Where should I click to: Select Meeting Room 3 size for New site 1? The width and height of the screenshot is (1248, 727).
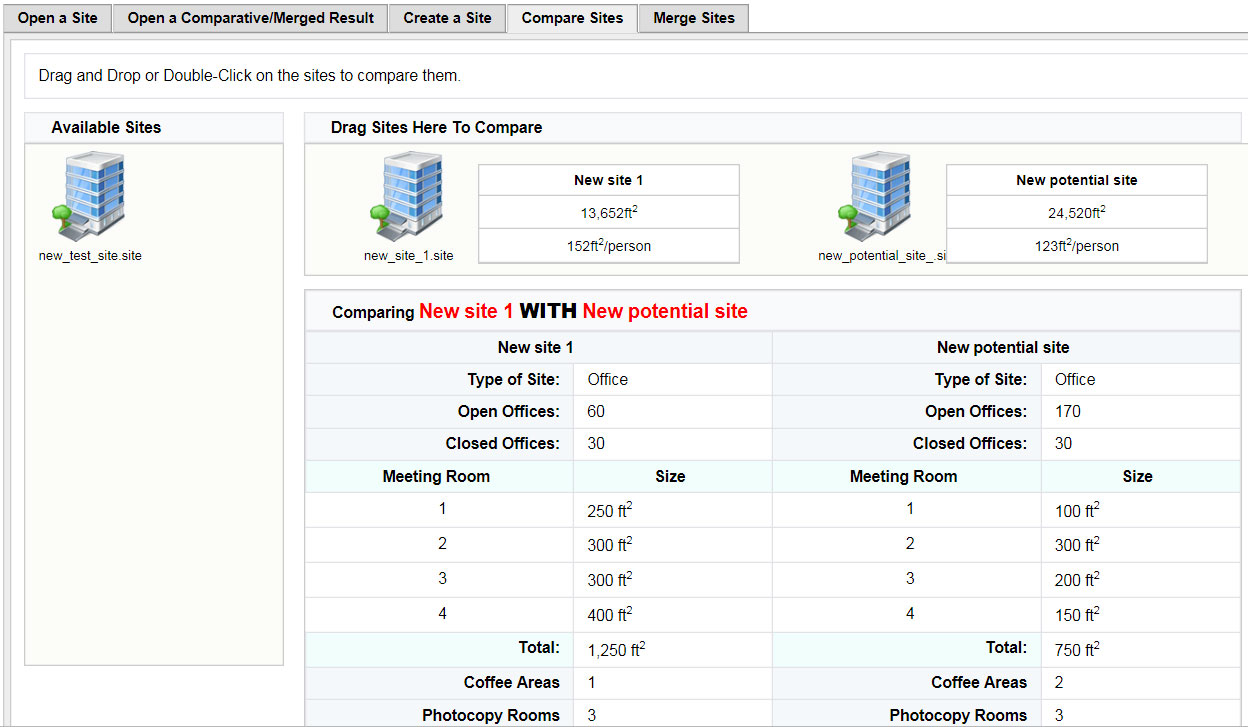pyautogui.click(x=609, y=580)
